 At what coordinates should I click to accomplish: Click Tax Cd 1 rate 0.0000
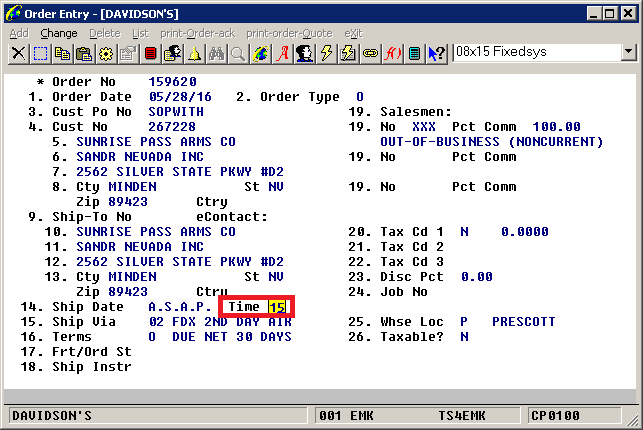coord(524,232)
